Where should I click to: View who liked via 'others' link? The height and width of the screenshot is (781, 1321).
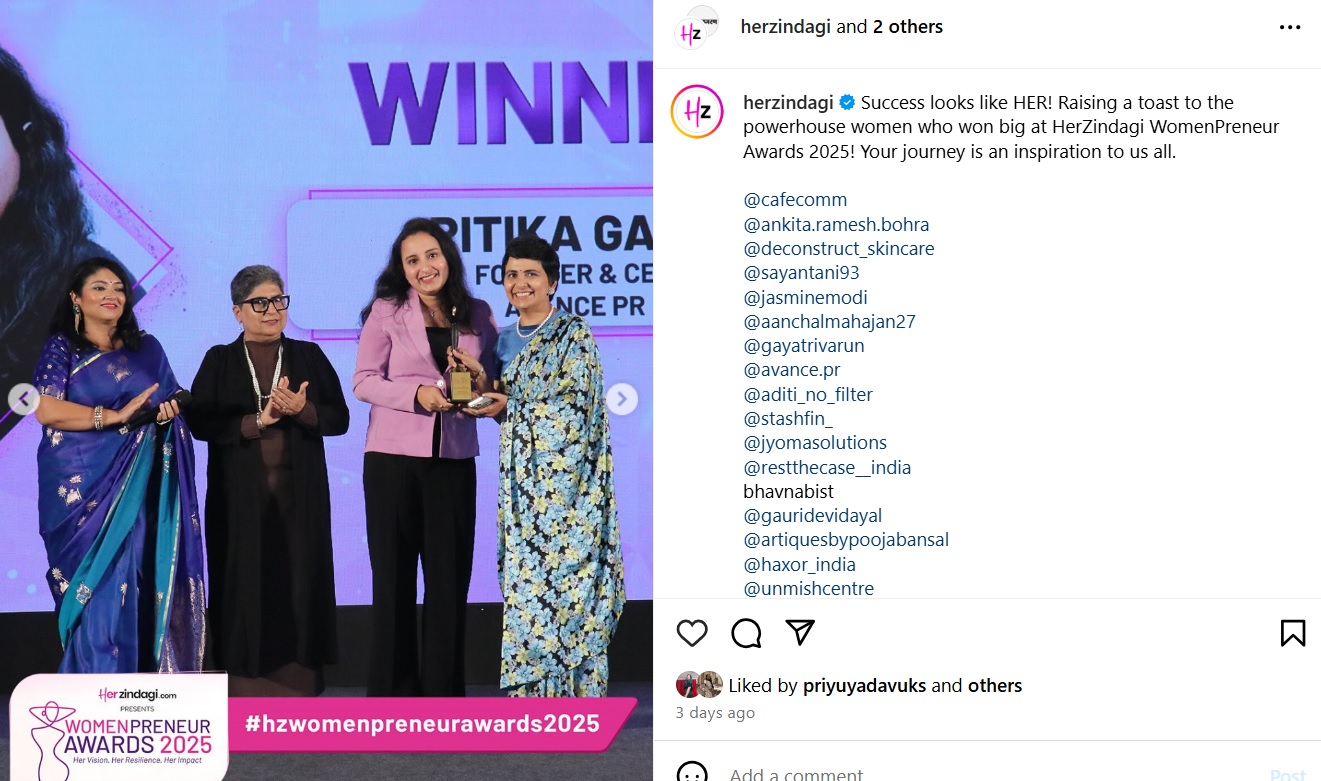point(995,685)
